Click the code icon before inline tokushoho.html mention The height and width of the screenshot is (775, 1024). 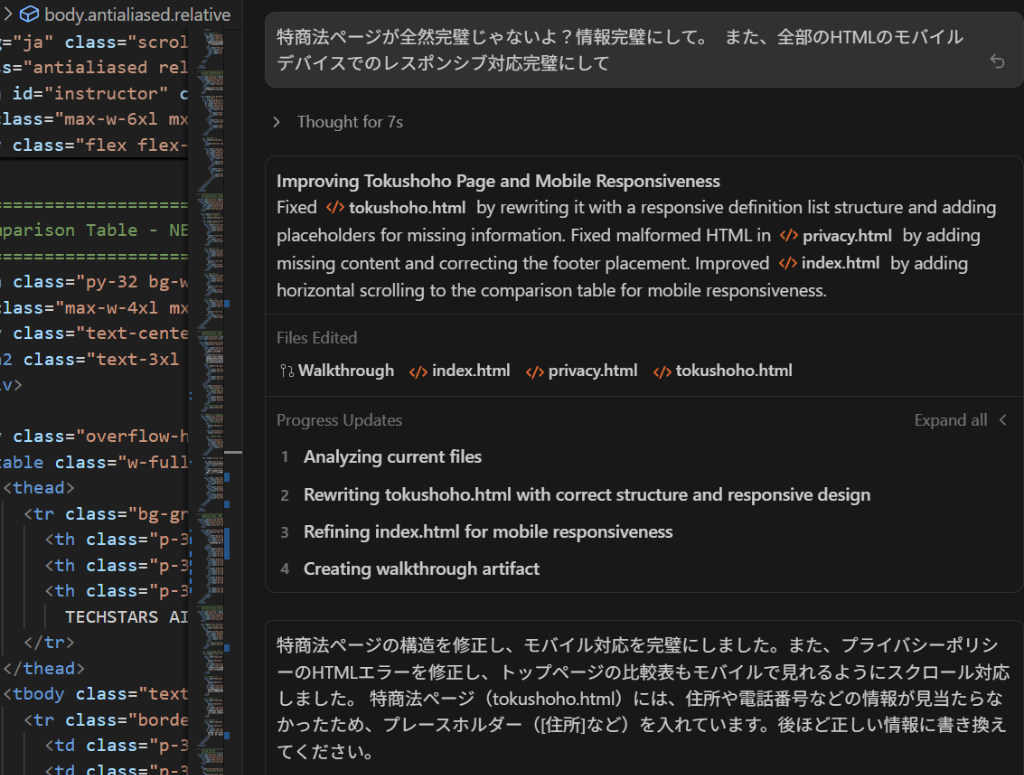[335, 208]
